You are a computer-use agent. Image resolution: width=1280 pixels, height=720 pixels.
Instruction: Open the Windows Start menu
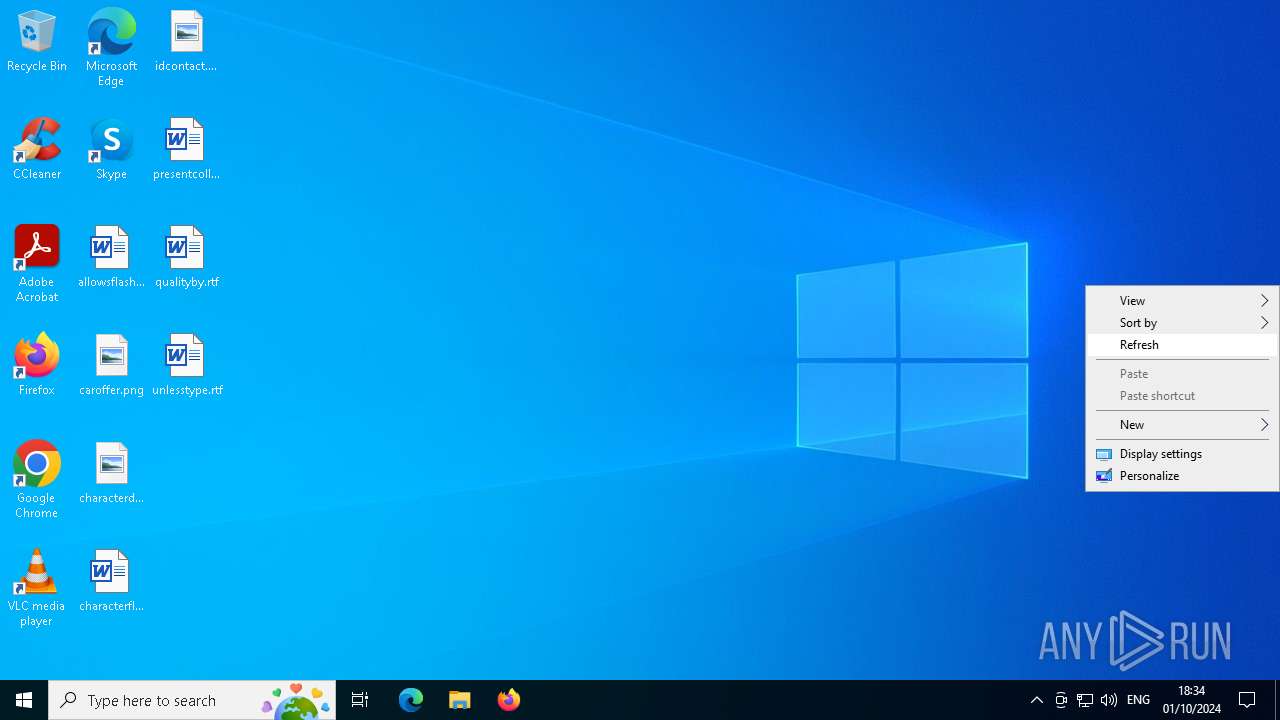24,700
